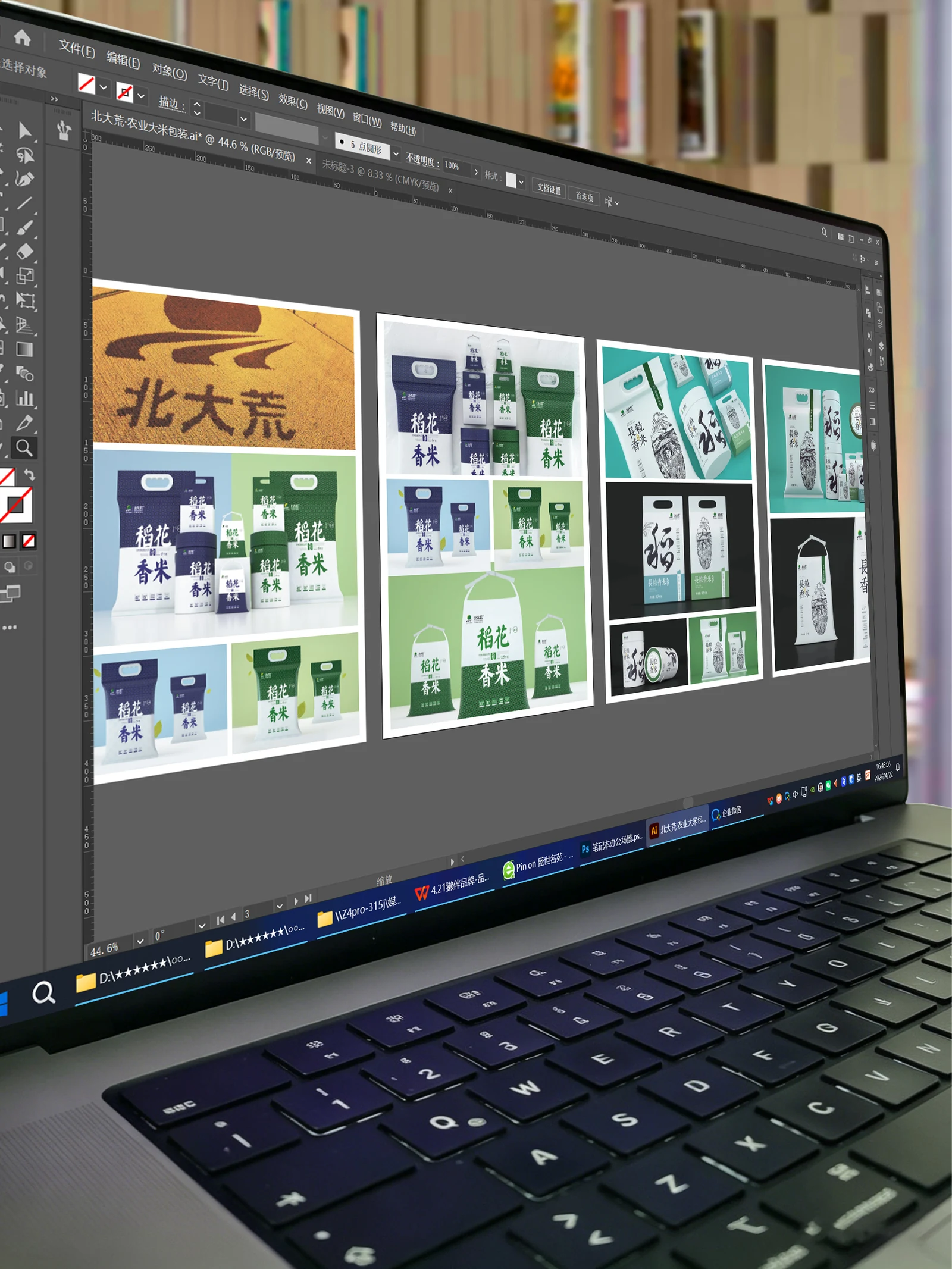Image resolution: width=952 pixels, height=1269 pixels.
Task: Click the 文档设置 button
Action: 549,189
